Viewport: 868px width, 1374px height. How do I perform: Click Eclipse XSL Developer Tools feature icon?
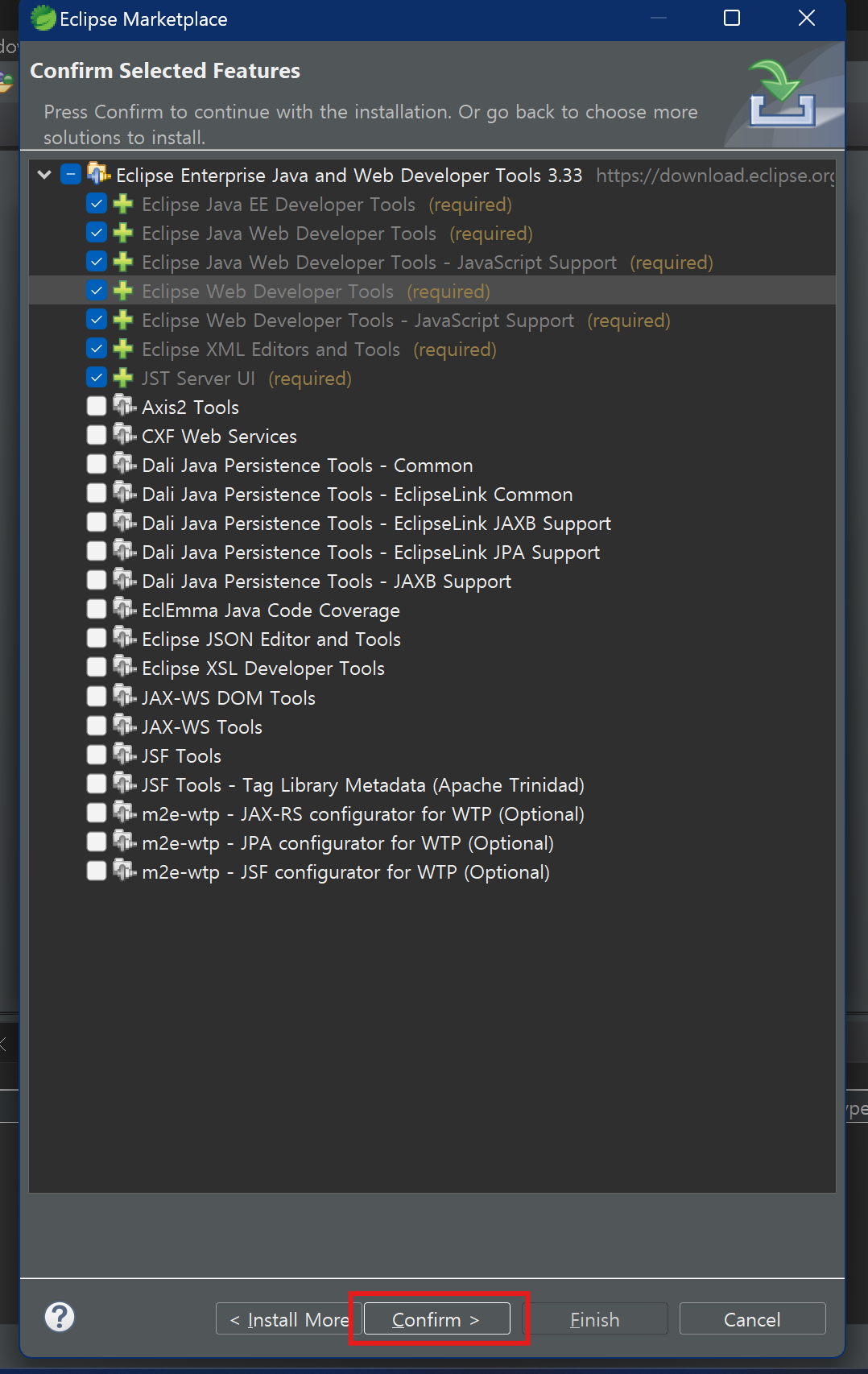point(124,666)
